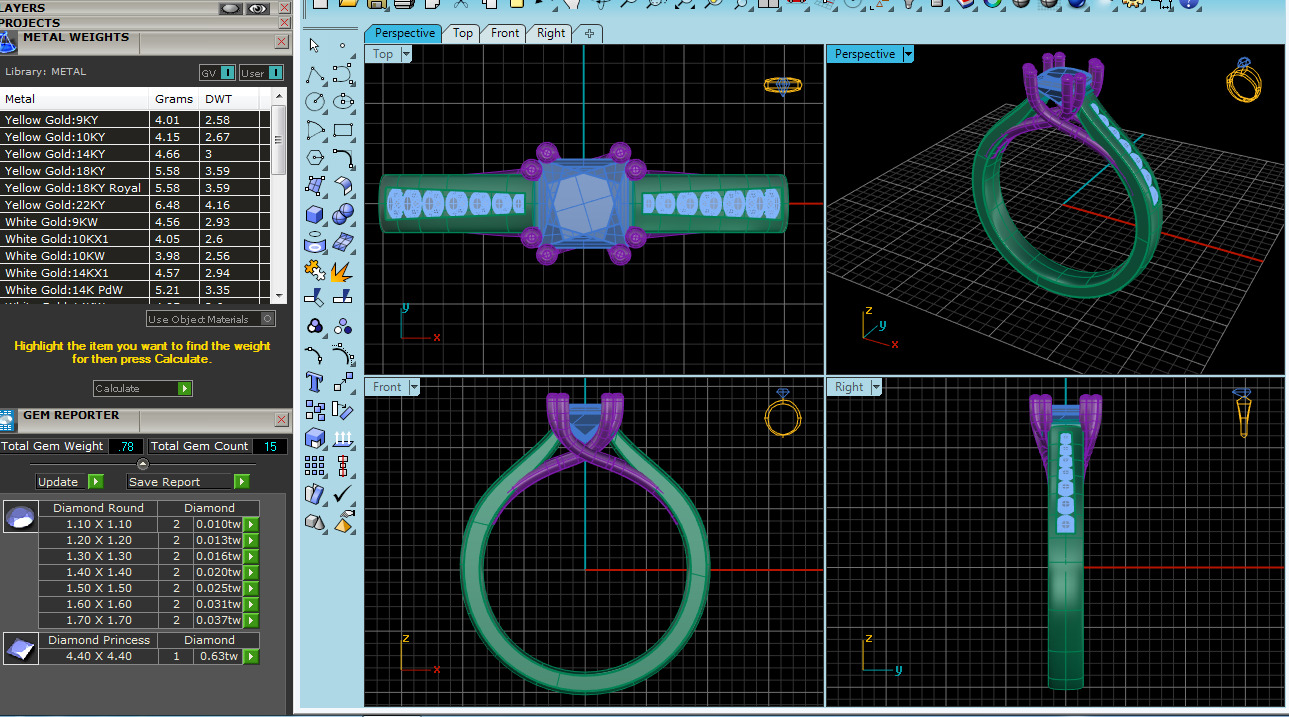Select the Rectangular Array tool
1289x717 pixels.
[x=315, y=465]
